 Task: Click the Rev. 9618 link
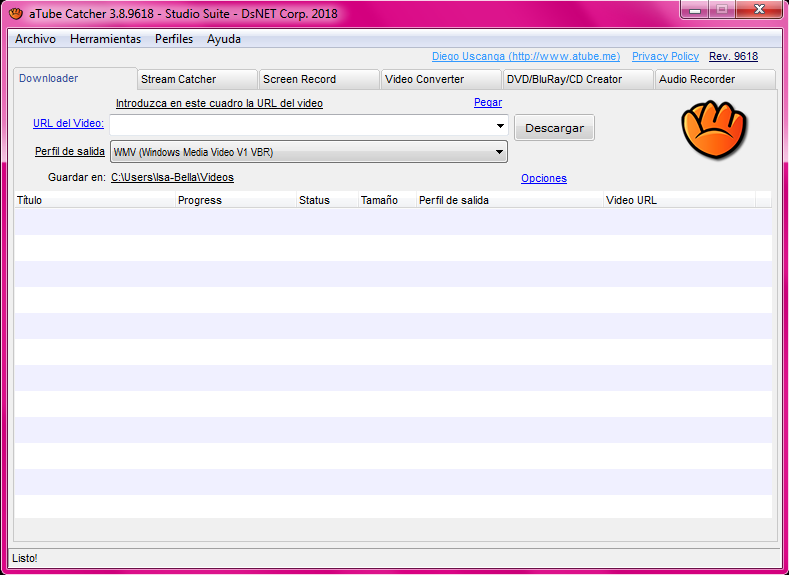pos(733,56)
